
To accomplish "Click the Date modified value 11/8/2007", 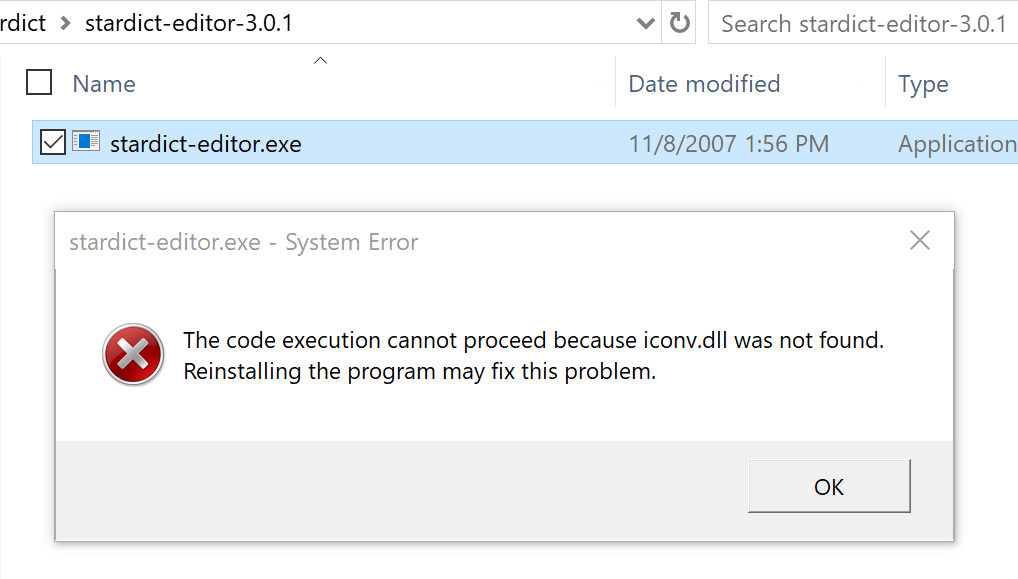I will pyautogui.click(x=729, y=142).
